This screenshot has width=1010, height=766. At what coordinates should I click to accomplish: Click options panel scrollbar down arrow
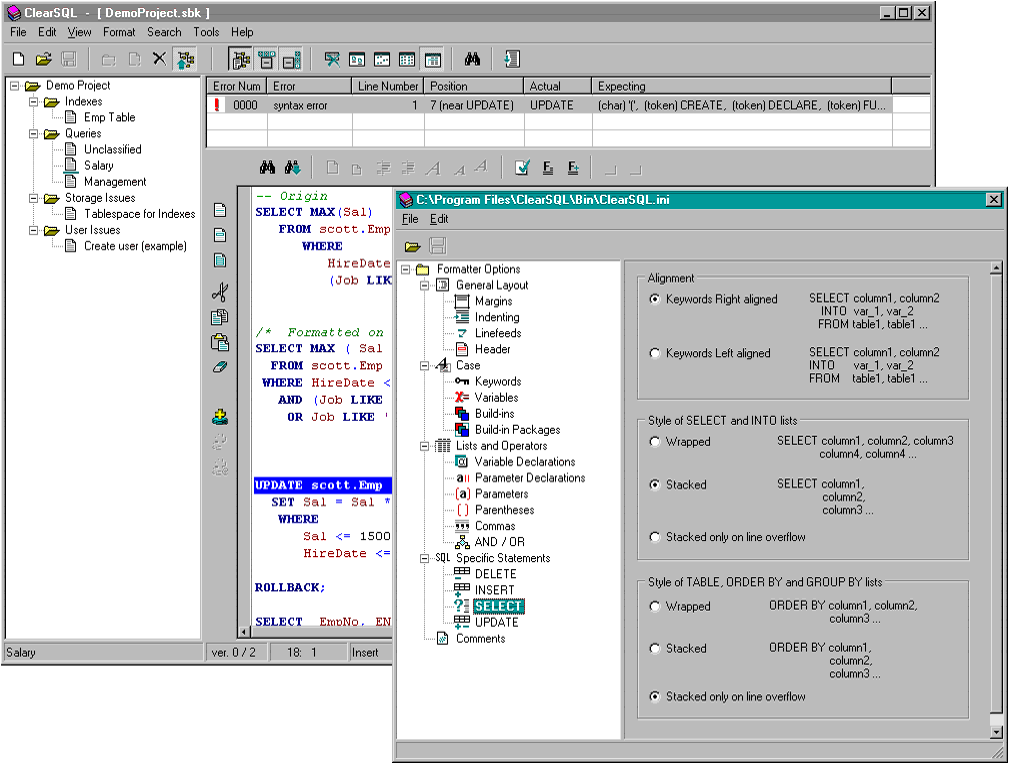pos(996,732)
